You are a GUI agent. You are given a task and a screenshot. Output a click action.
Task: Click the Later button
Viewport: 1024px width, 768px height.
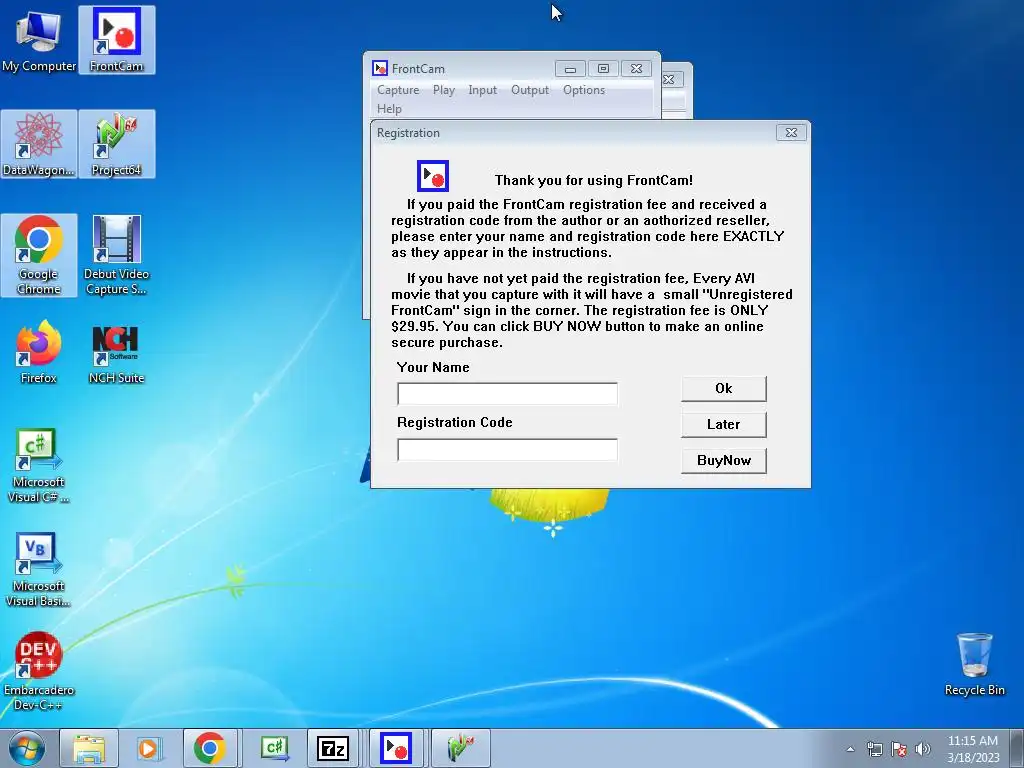[724, 424]
